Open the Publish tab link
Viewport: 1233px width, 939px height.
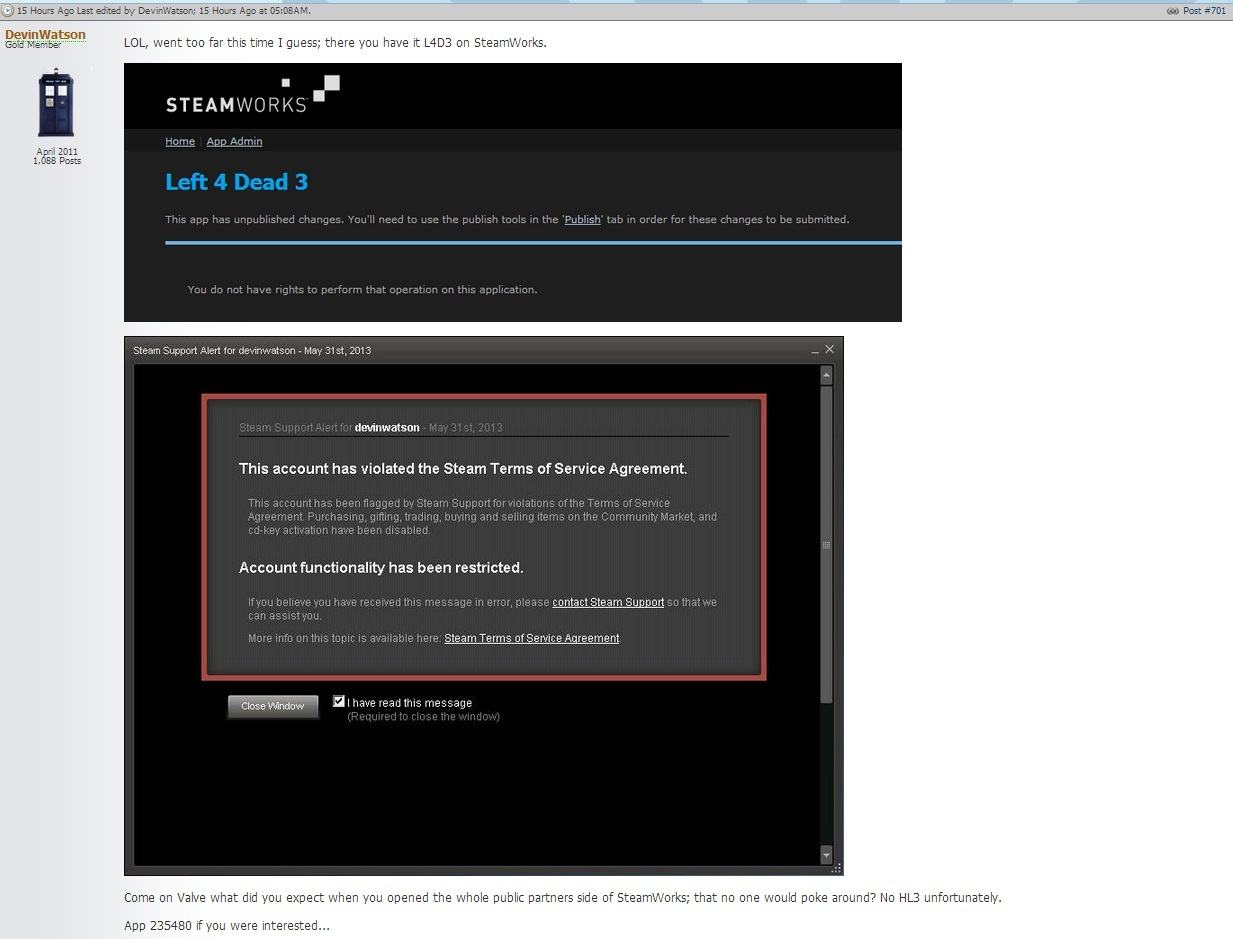tap(583, 219)
